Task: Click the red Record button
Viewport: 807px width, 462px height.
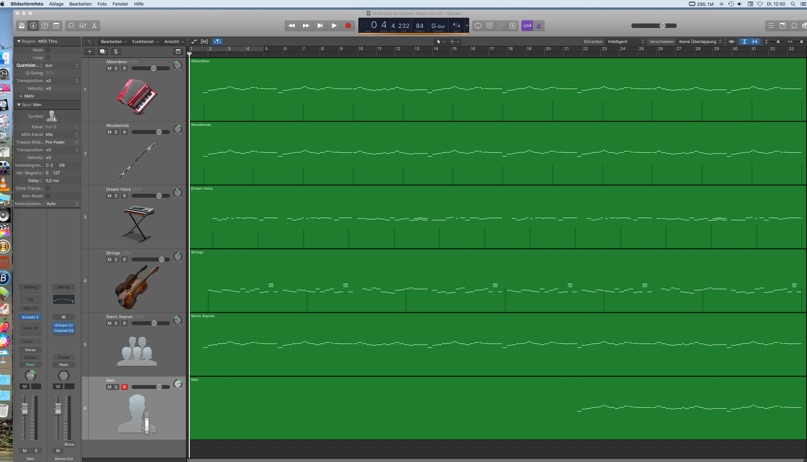Action: pyautogui.click(x=348, y=25)
